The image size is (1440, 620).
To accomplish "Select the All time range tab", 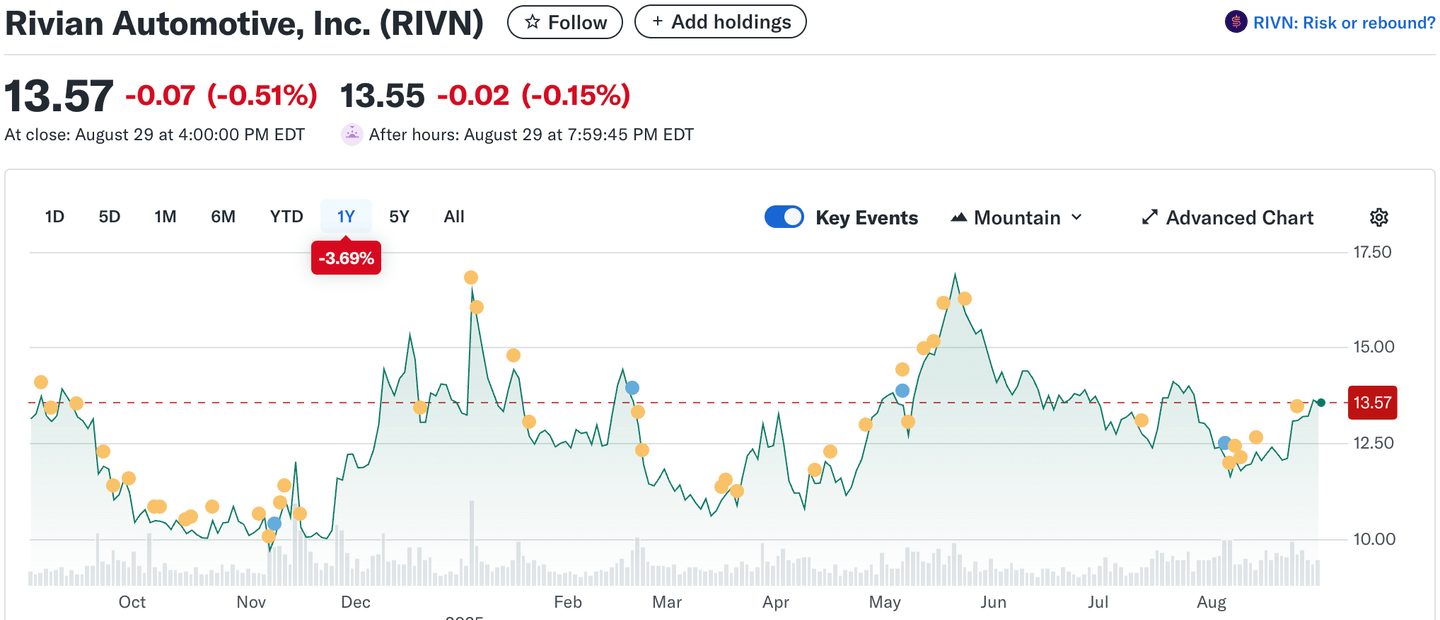I will (x=454, y=217).
